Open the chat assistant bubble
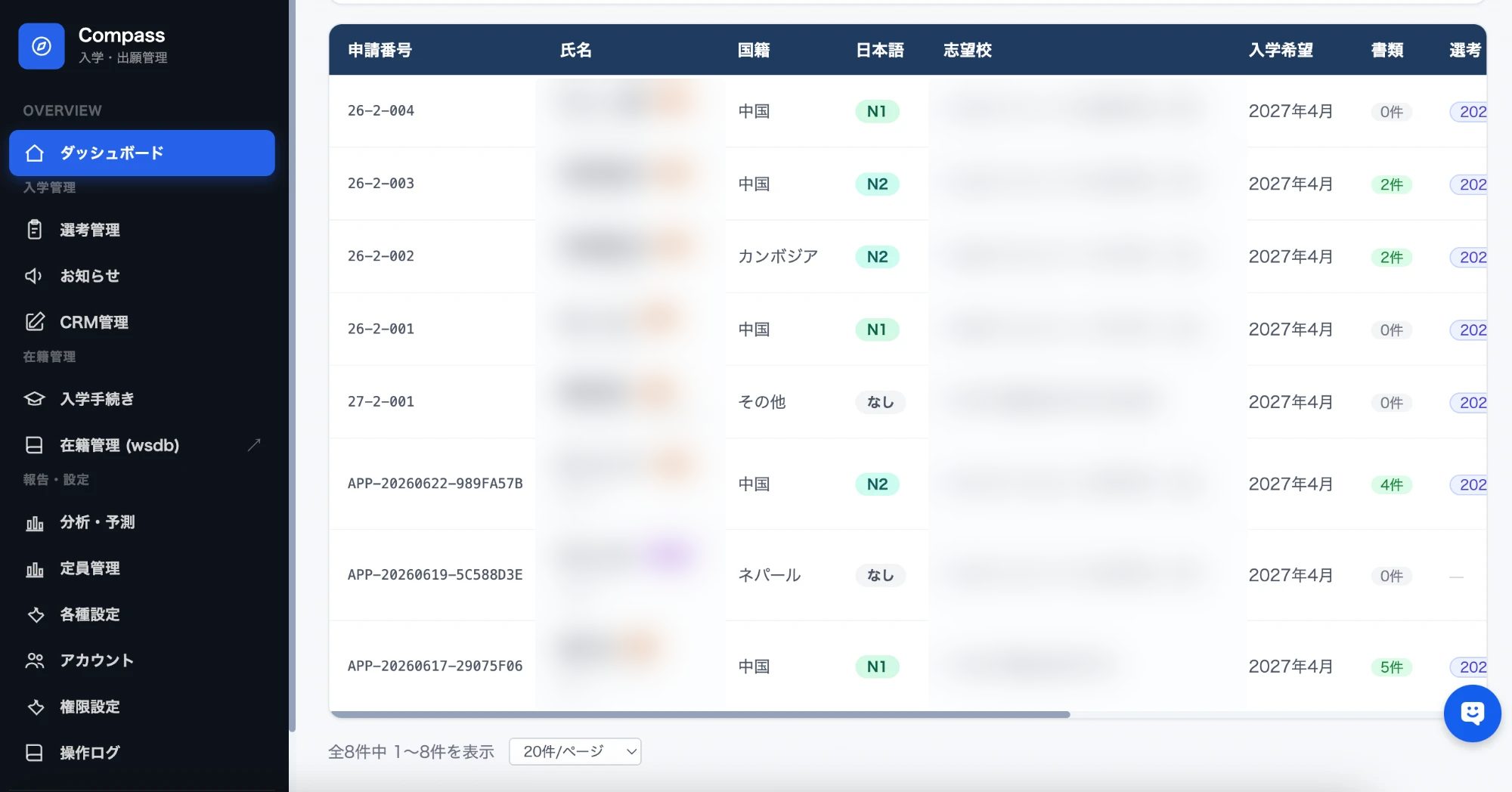Screen dimensions: 1512x792 (1472, 713)
